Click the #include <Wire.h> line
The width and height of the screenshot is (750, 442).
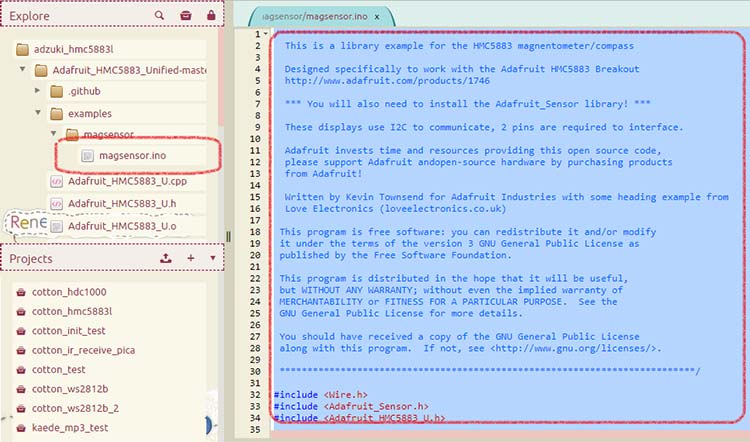(x=320, y=395)
